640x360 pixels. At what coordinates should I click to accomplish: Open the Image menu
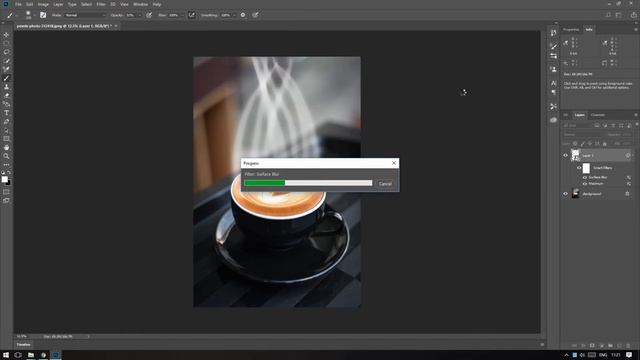43,4
